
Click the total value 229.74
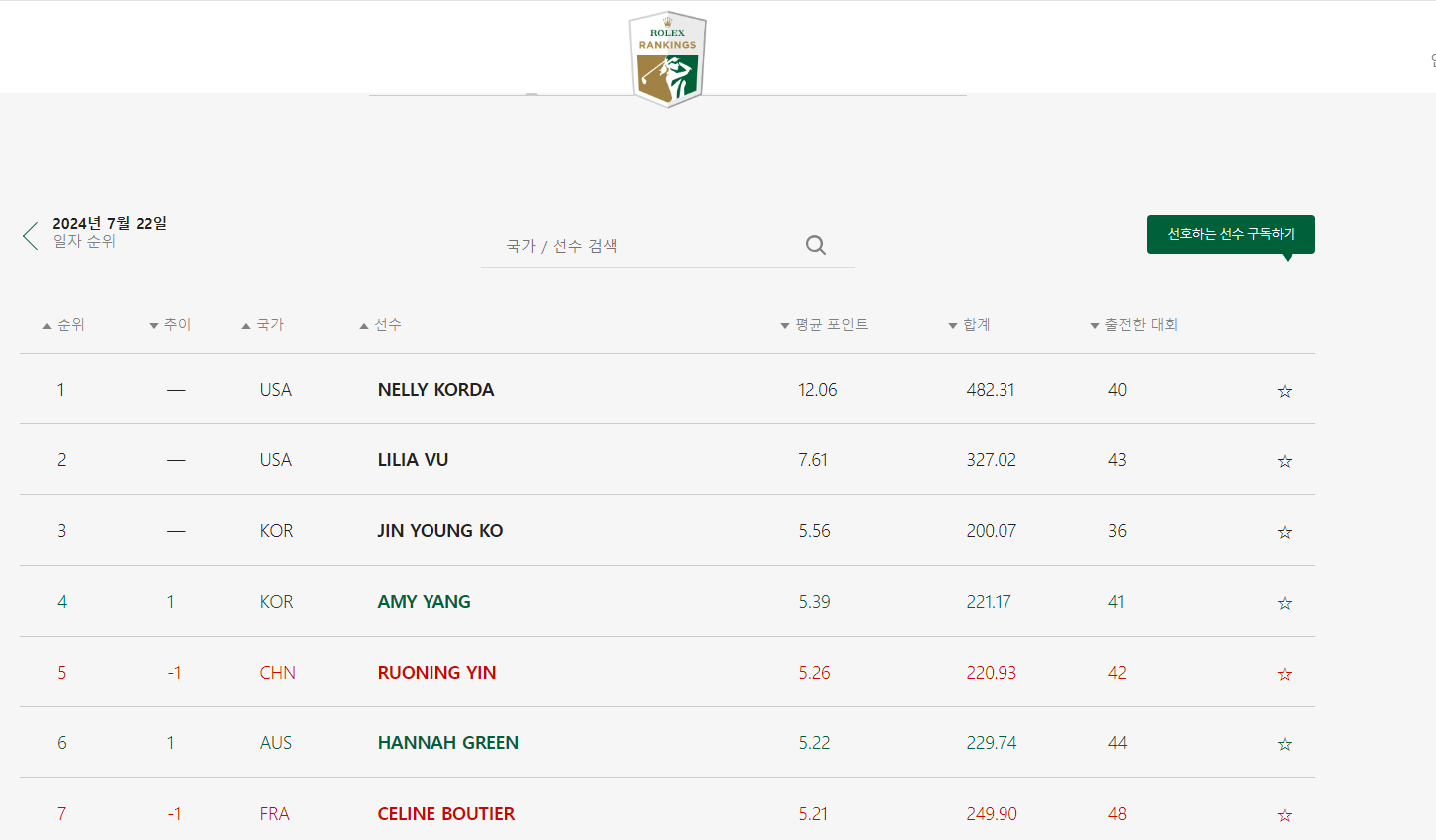click(x=991, y=743)
